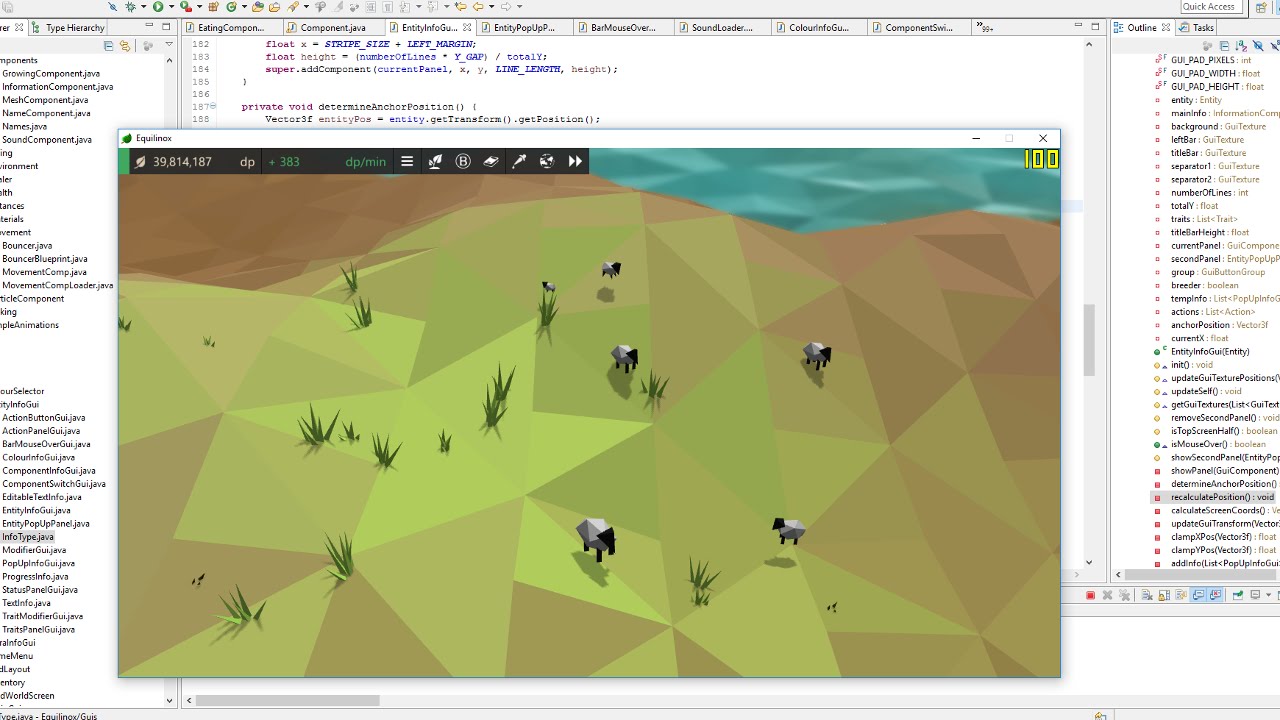This screenshot has width=1280, height=720.
Task: Click the Quick Access search field
Action: tap(1209, 7)
